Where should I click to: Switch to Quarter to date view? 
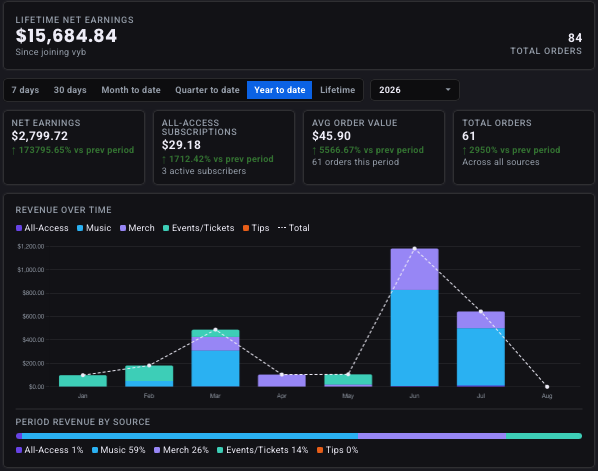coord(207,90)
